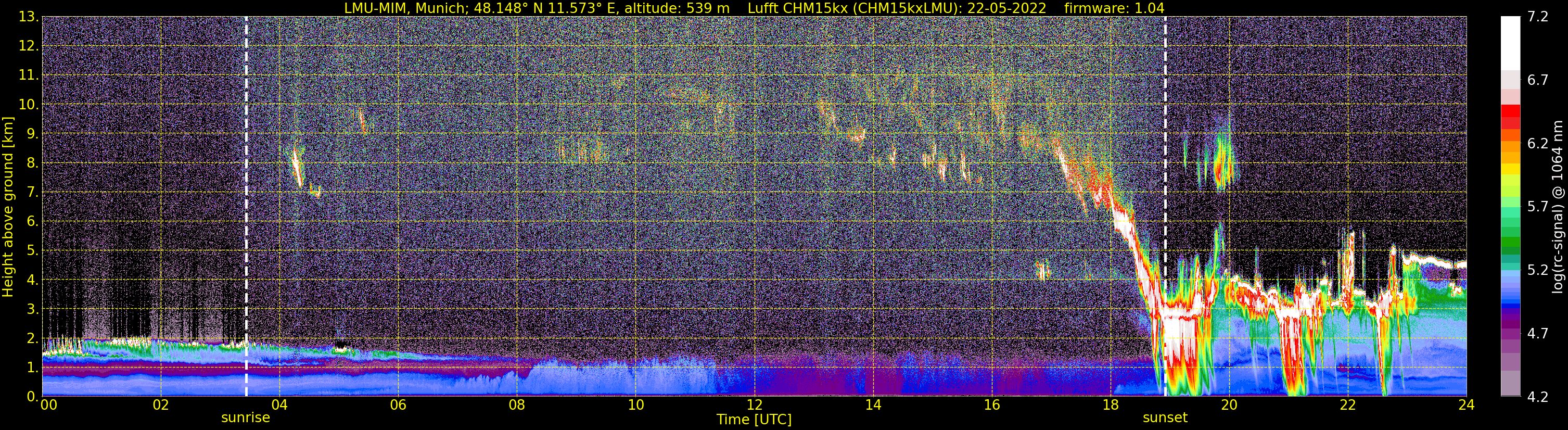Click the height axis tick '2.'
This screenshot has height=430, width=1568.
(33, 338)
